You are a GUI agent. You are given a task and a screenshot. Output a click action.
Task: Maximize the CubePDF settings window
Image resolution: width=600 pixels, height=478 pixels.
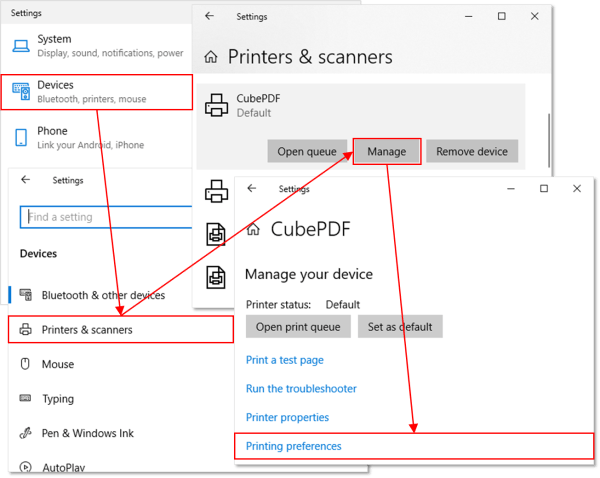(544, 189)
